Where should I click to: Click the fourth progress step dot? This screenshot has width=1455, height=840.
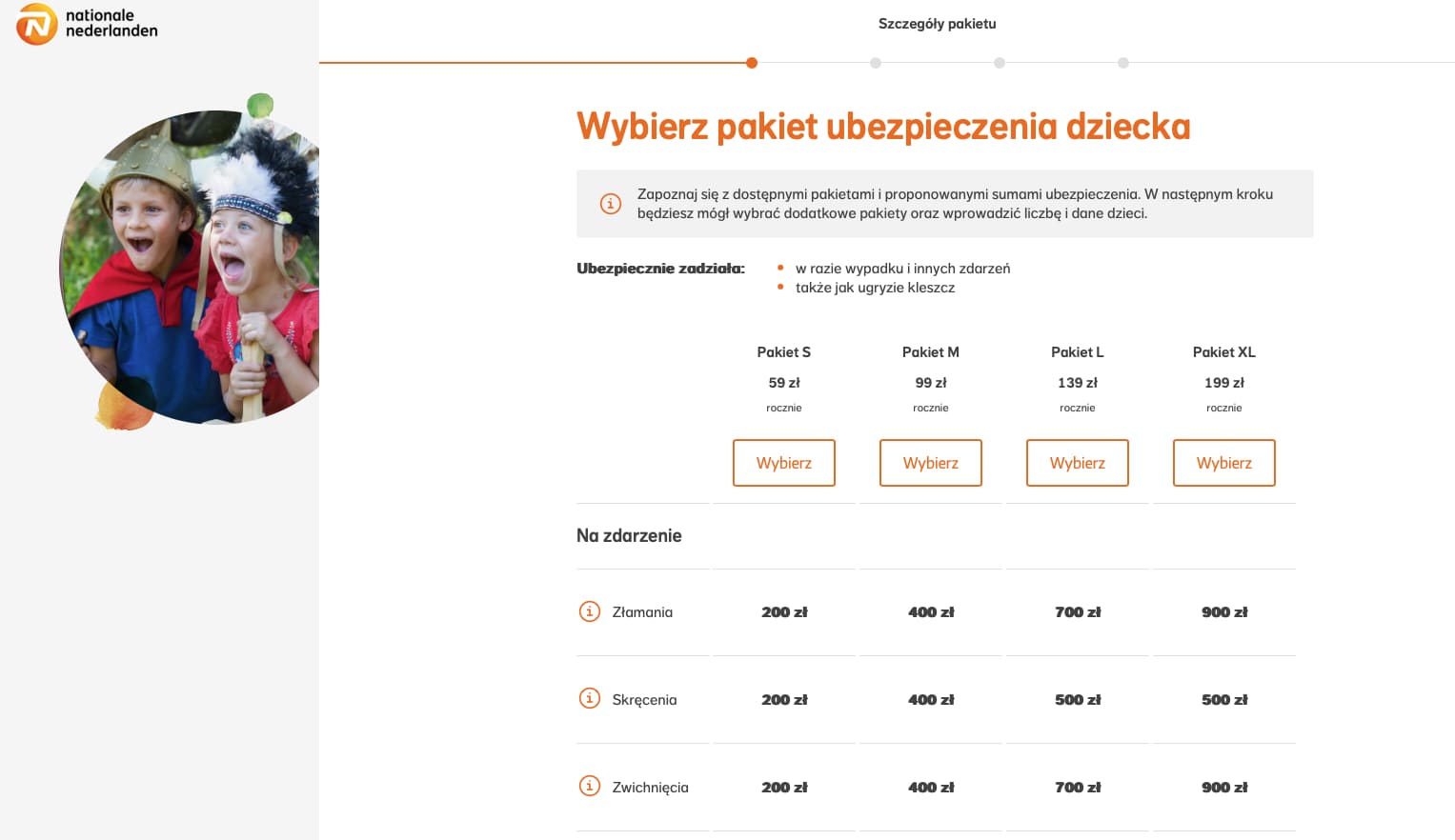pos(1123,63)
